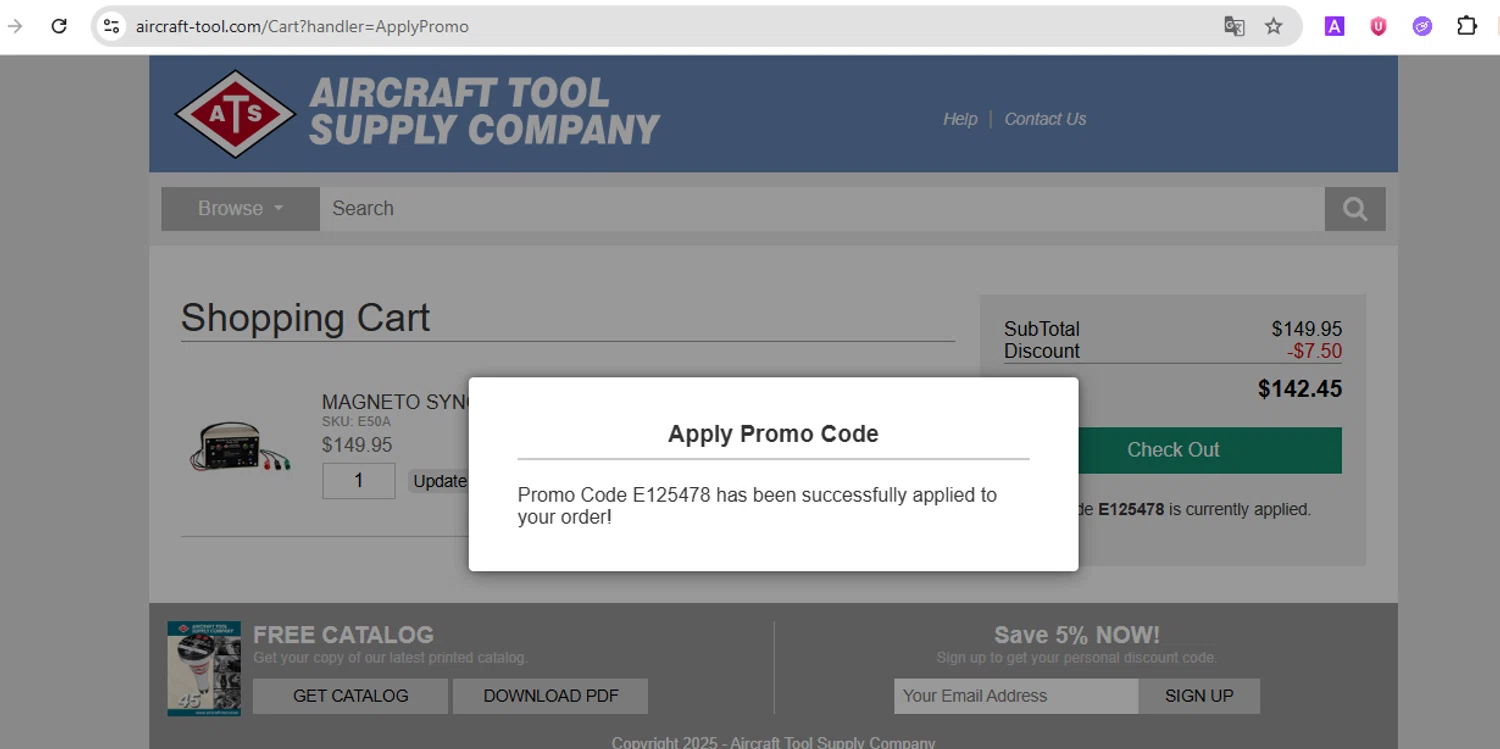Click the copyright footer text
1500x749 pixels.
pos(773,743)
